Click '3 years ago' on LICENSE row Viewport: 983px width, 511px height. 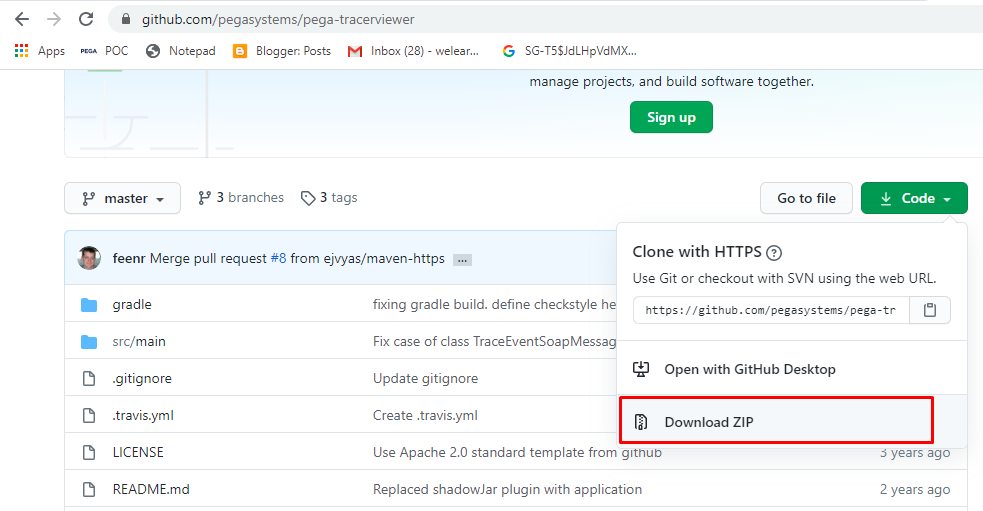coord(915,452)
